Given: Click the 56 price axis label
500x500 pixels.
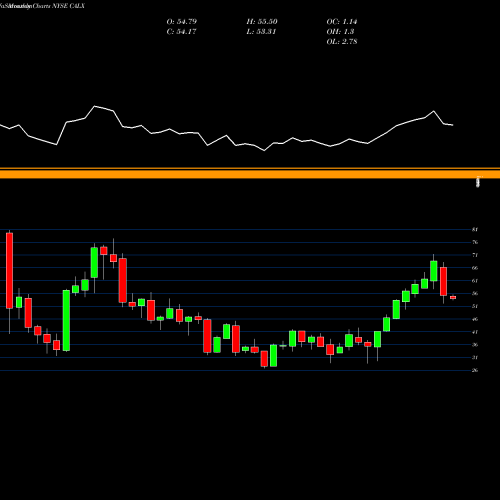Looking at the screenshot, I should coord(475,293).
